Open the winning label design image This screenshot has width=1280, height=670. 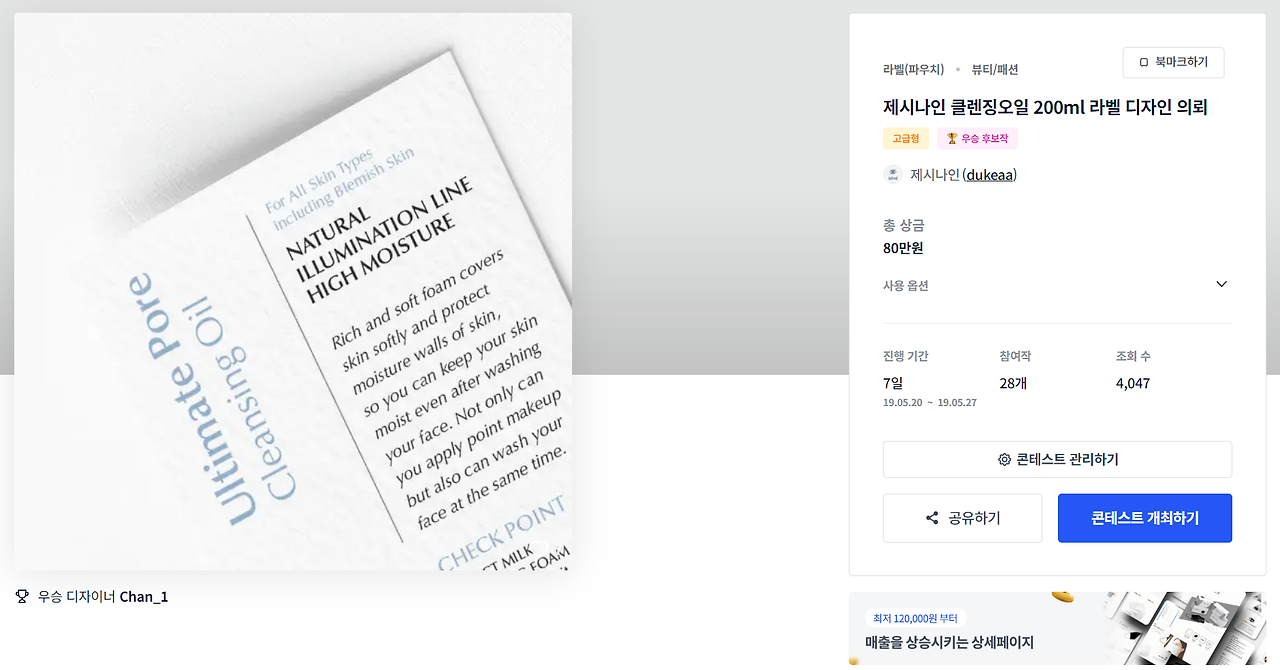click(x=293, y=292)
